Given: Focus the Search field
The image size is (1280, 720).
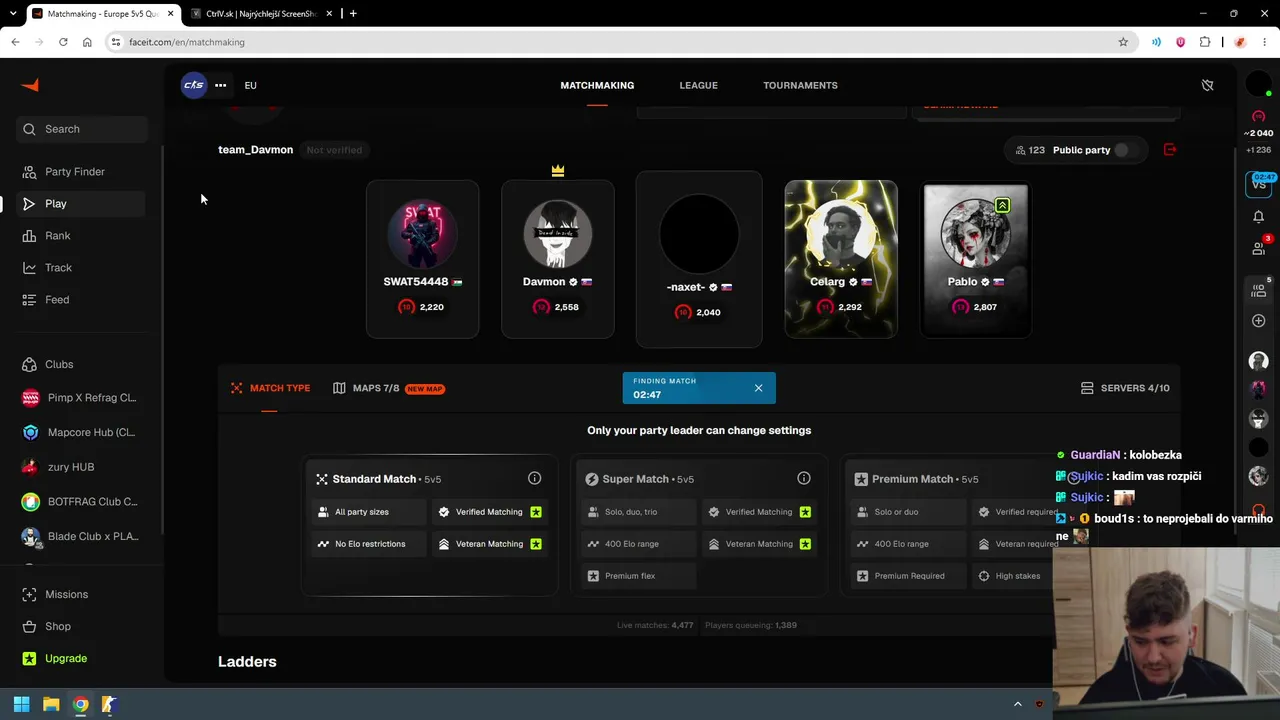Looking at the screenshot, I should (x=82, y=129).
